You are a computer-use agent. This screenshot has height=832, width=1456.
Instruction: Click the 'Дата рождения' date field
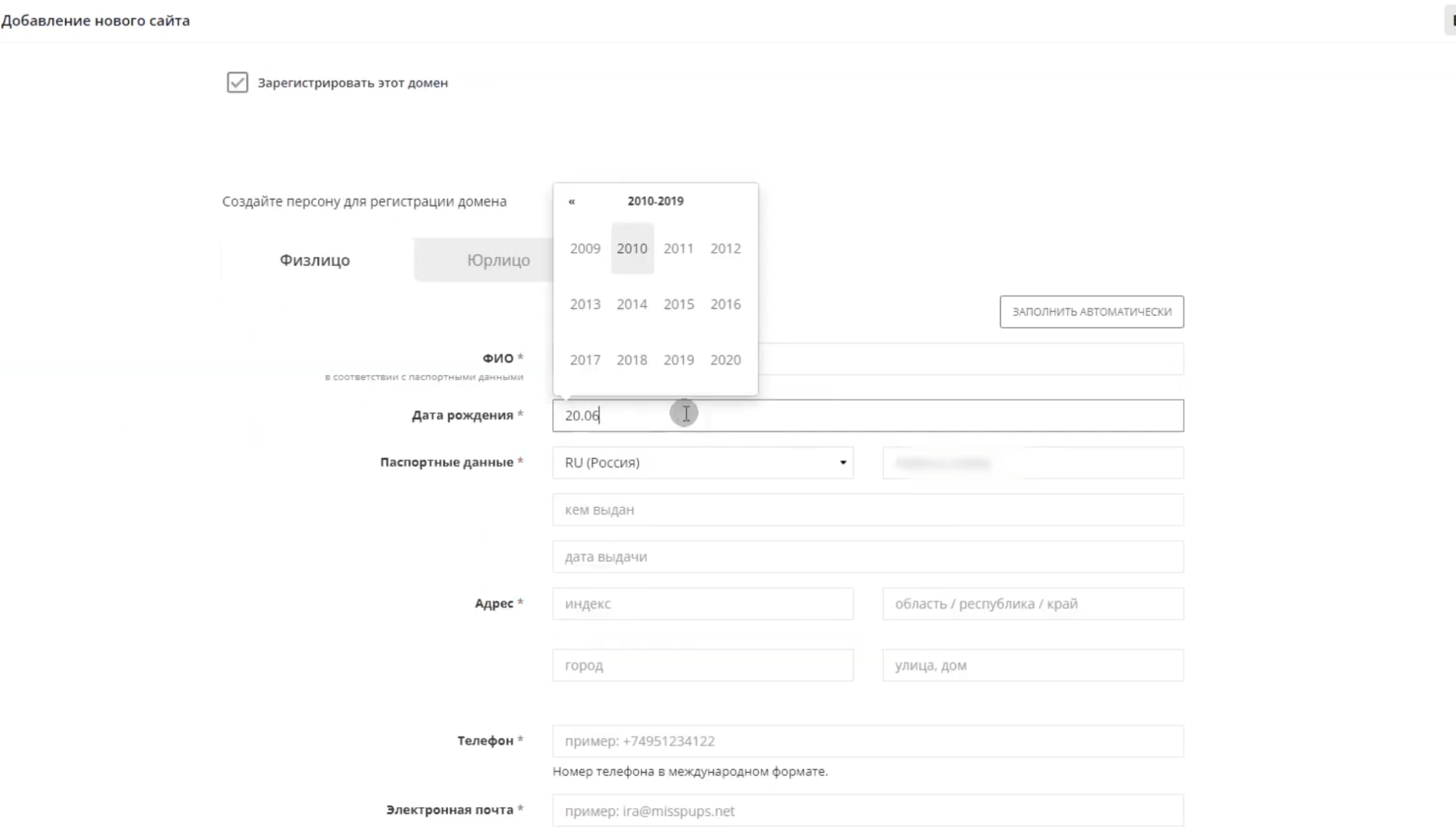pos(867,415)
